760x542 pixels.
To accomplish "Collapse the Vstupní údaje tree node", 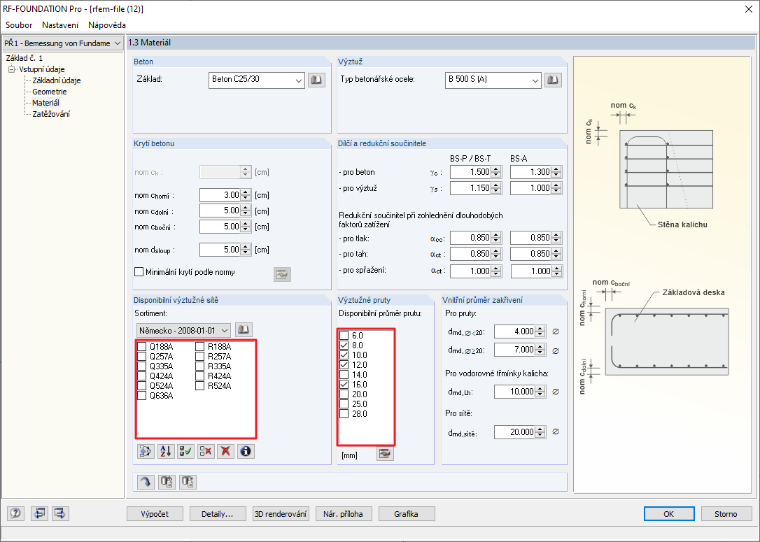I will [12, 69].
